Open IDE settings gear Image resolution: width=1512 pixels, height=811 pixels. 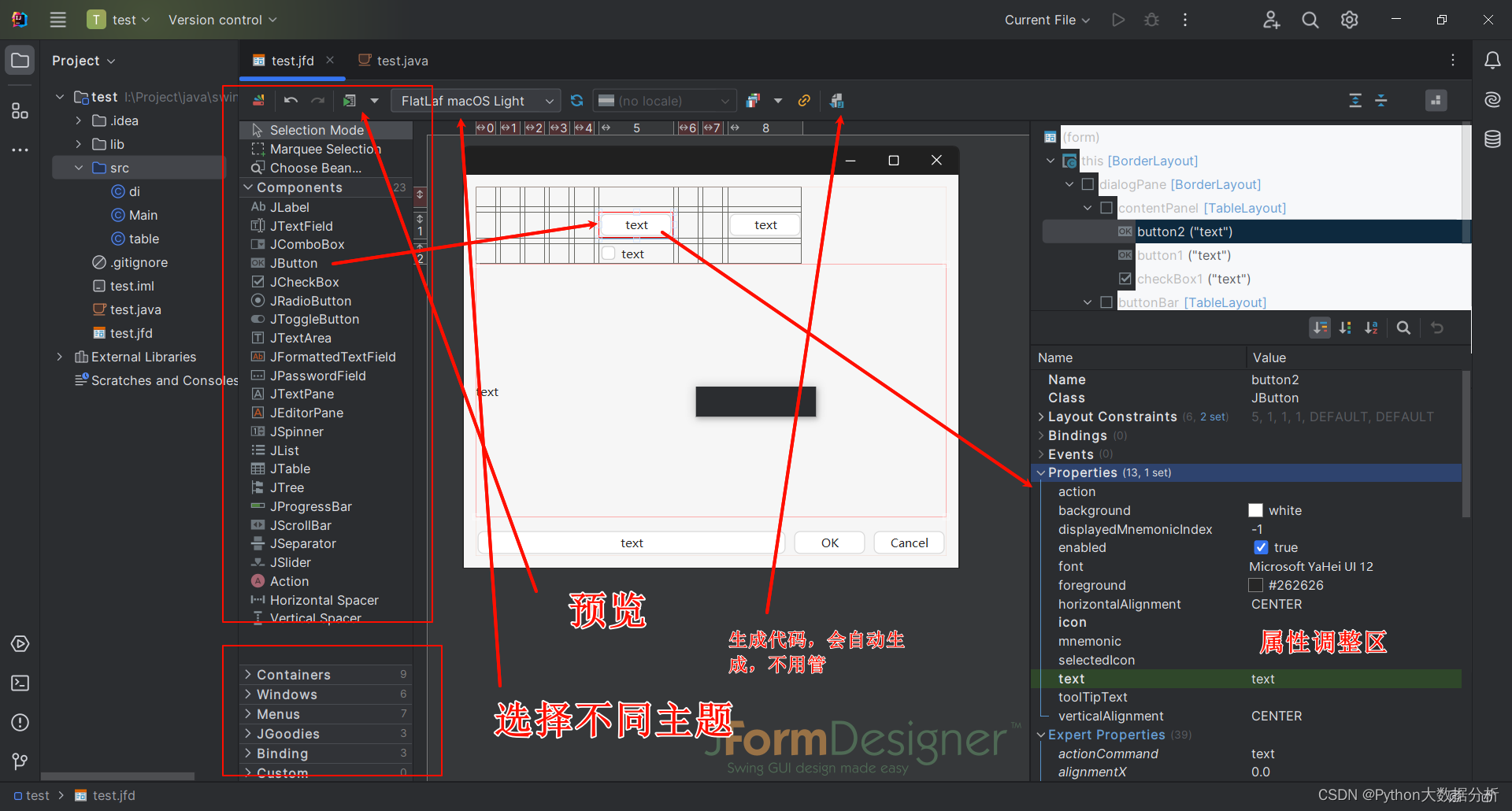click(x=1350, y=20)
